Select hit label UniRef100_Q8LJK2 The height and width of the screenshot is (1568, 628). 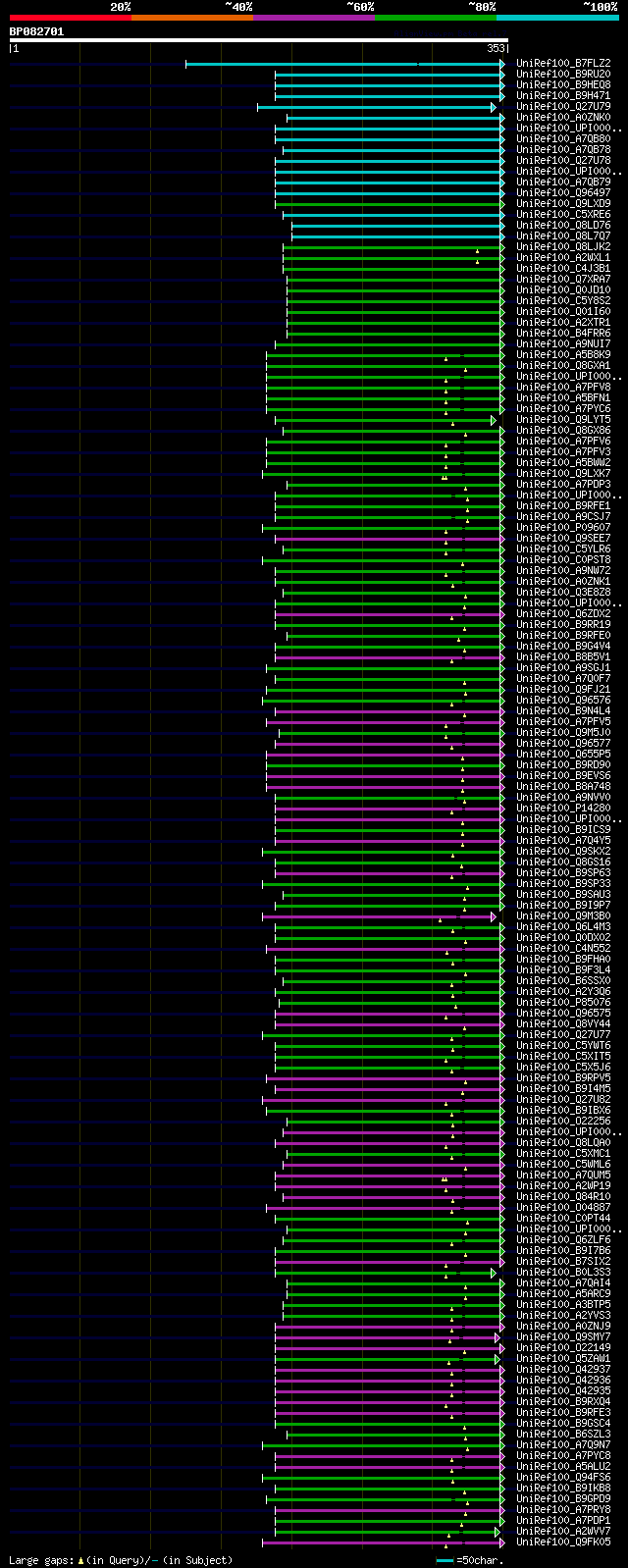pyautogui.click(x=563, y=247)
